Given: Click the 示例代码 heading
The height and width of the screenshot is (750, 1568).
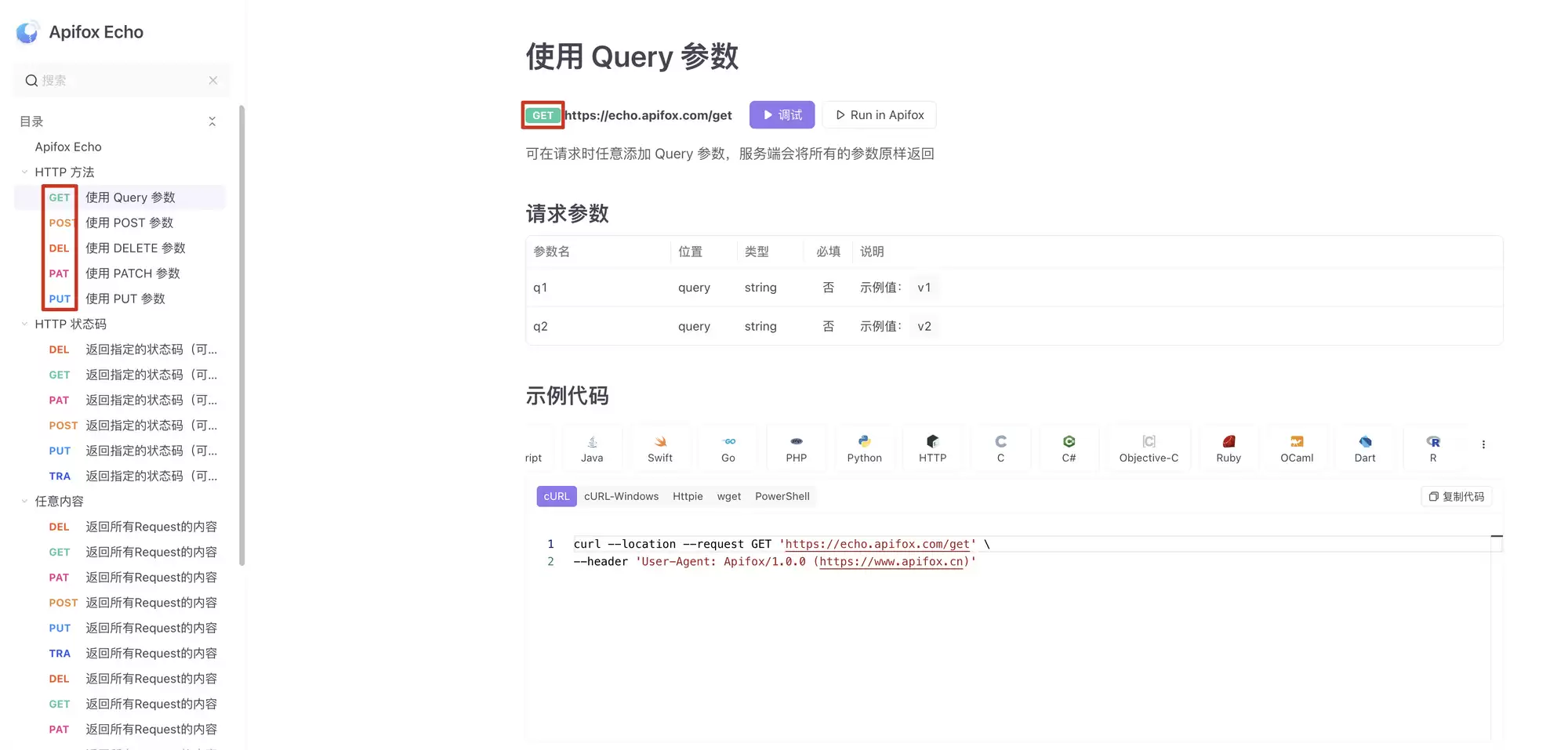Looking at the screenshot, I should pyautogui.click(x=567, y=396).
